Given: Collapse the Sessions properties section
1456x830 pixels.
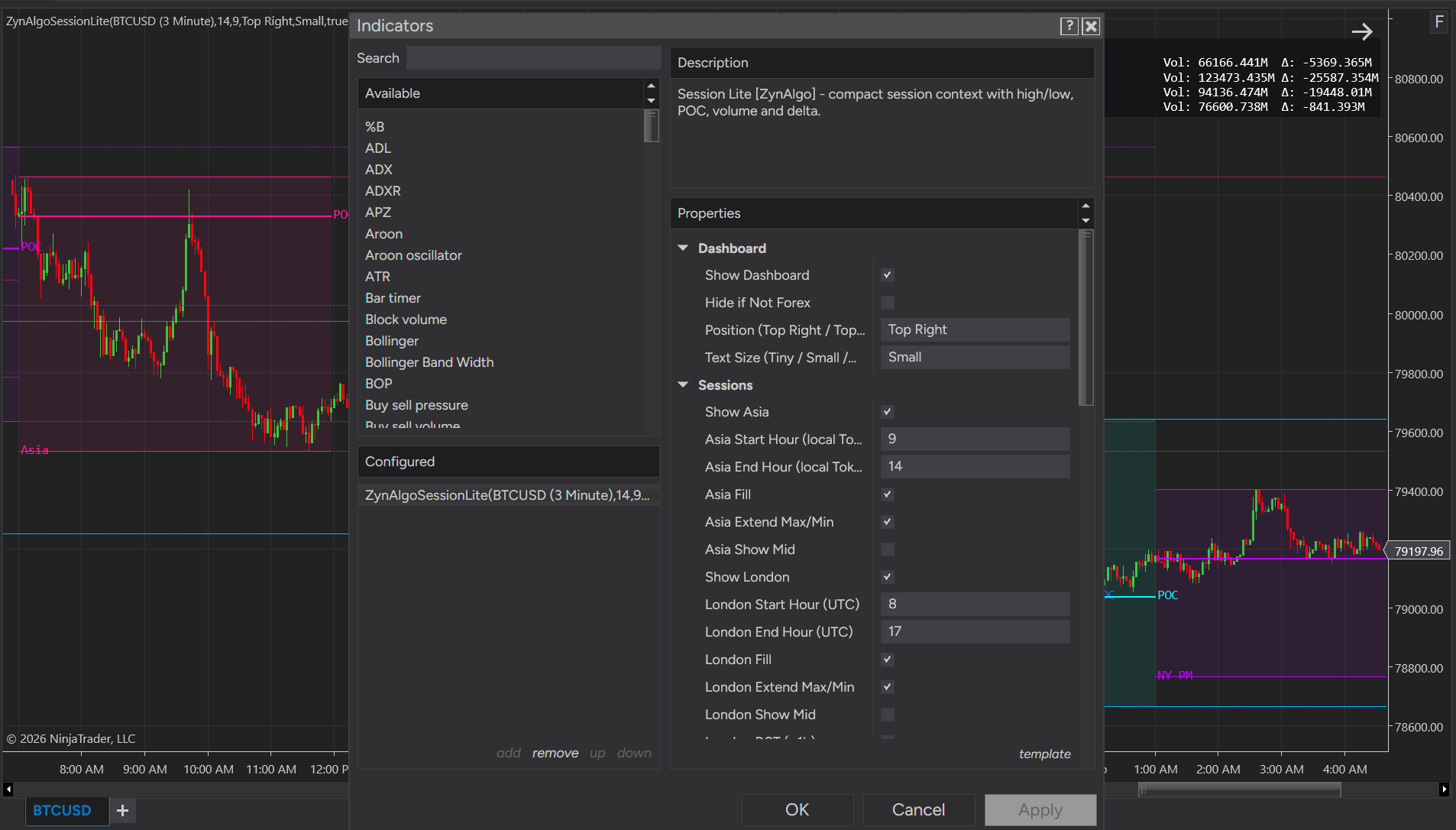Looking at the screenshot, I should tap(683, 385).
